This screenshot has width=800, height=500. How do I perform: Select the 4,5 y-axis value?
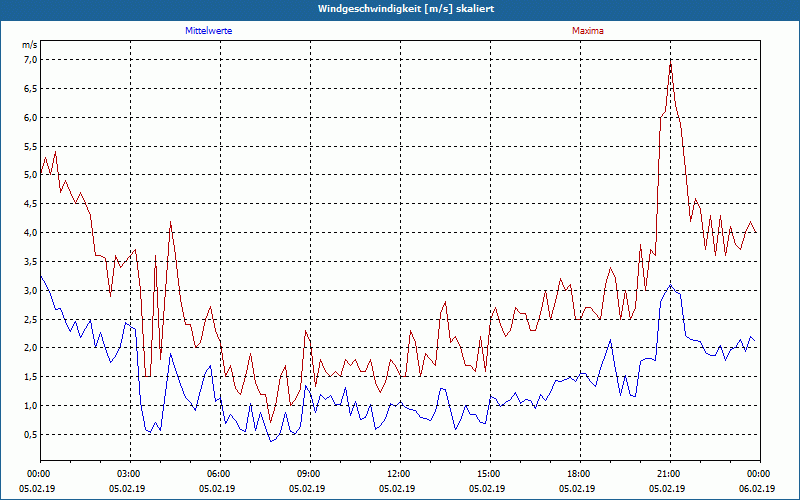point(30,204)
